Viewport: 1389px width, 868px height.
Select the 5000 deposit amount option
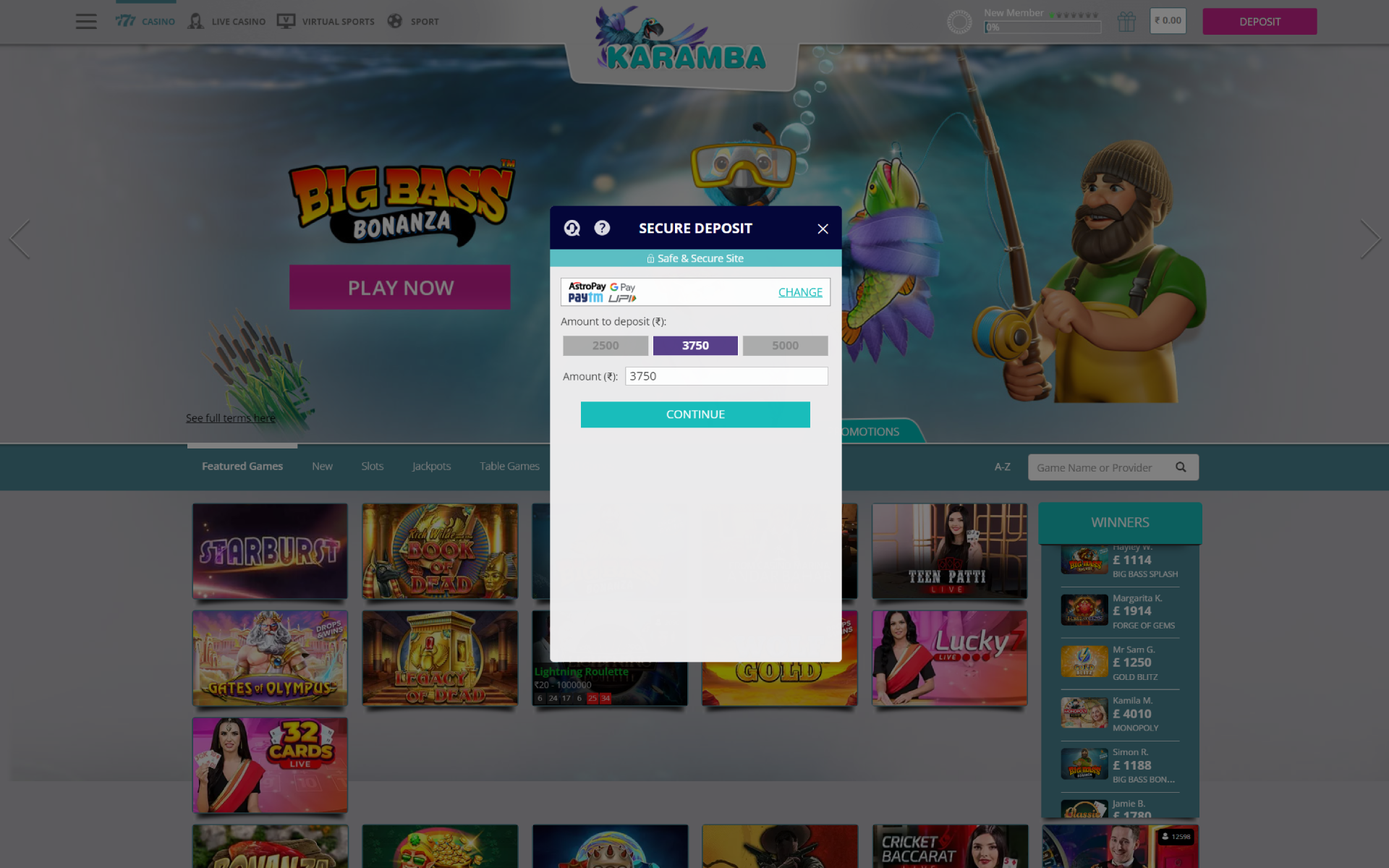(785, 344)
